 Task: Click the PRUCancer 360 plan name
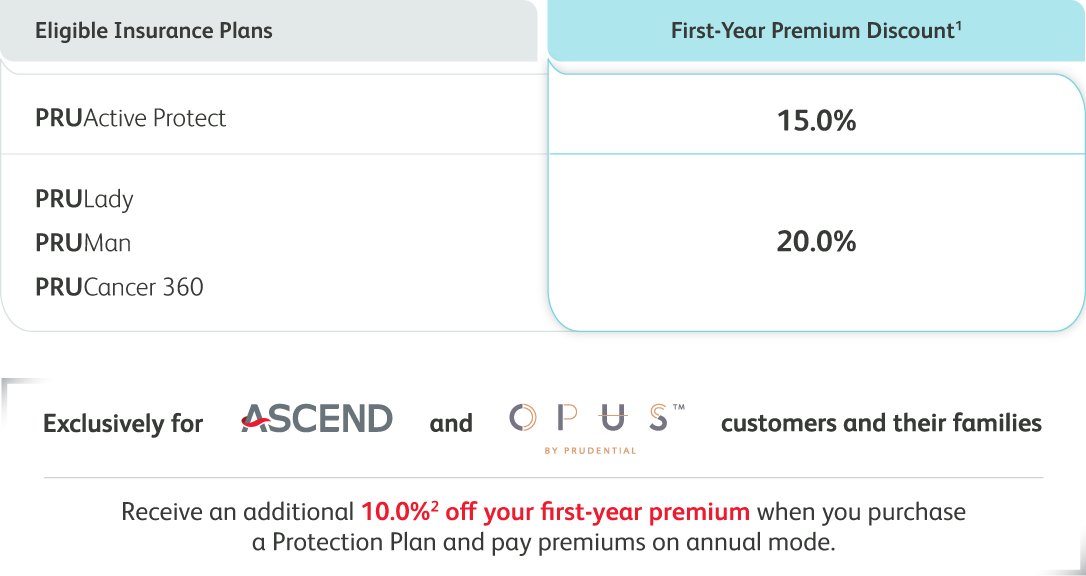click(x=119, y=287)
